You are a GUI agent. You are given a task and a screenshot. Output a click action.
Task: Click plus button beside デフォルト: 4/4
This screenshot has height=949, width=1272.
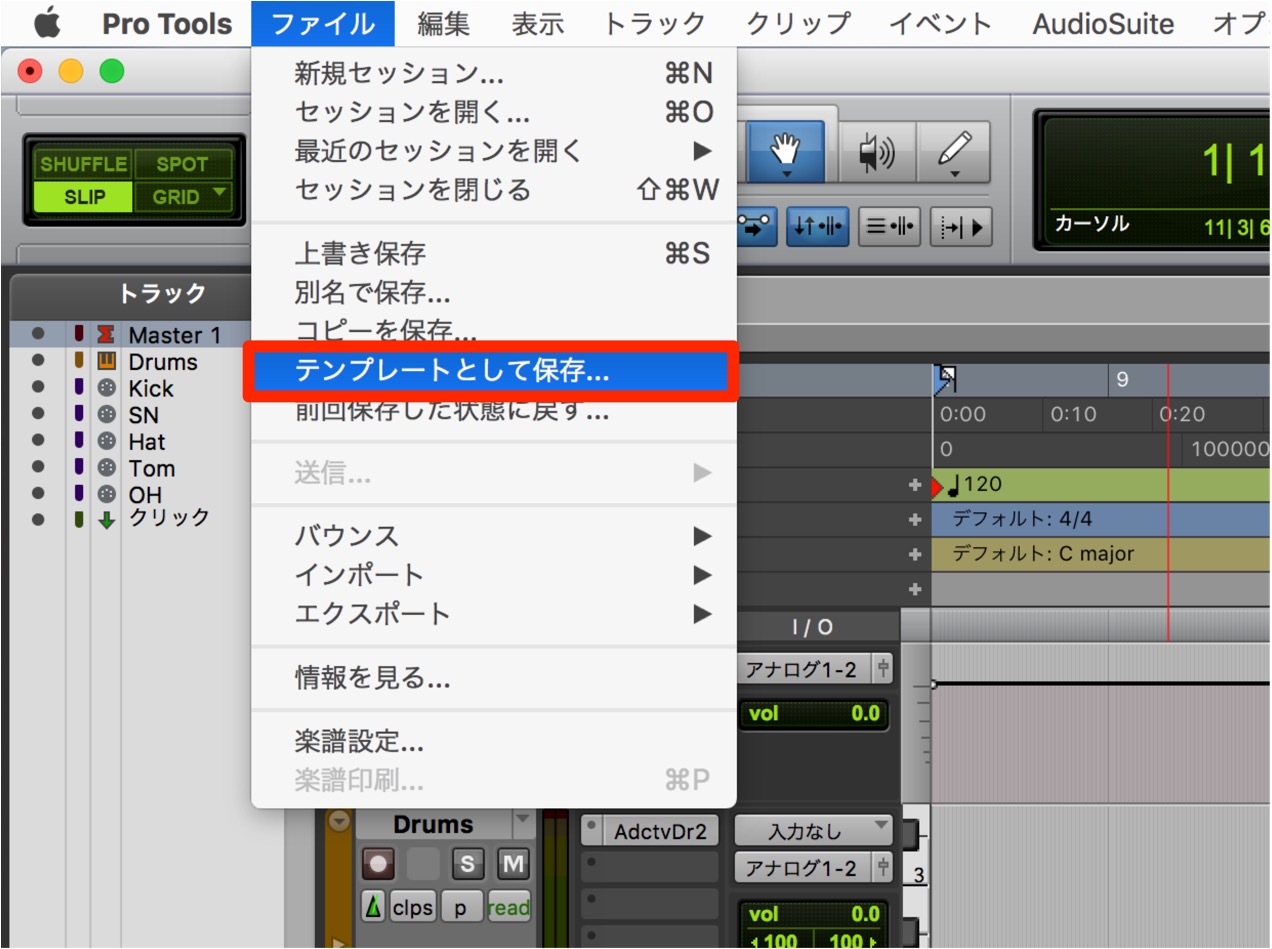click(x=914, y=520)
